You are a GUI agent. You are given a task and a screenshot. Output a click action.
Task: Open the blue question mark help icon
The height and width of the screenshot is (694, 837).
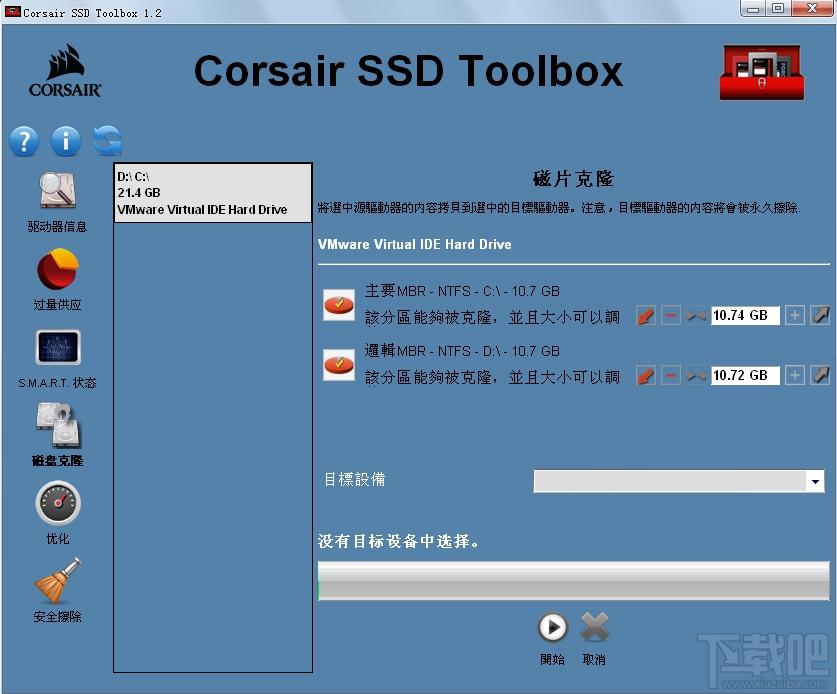click(x=24, y=141)
